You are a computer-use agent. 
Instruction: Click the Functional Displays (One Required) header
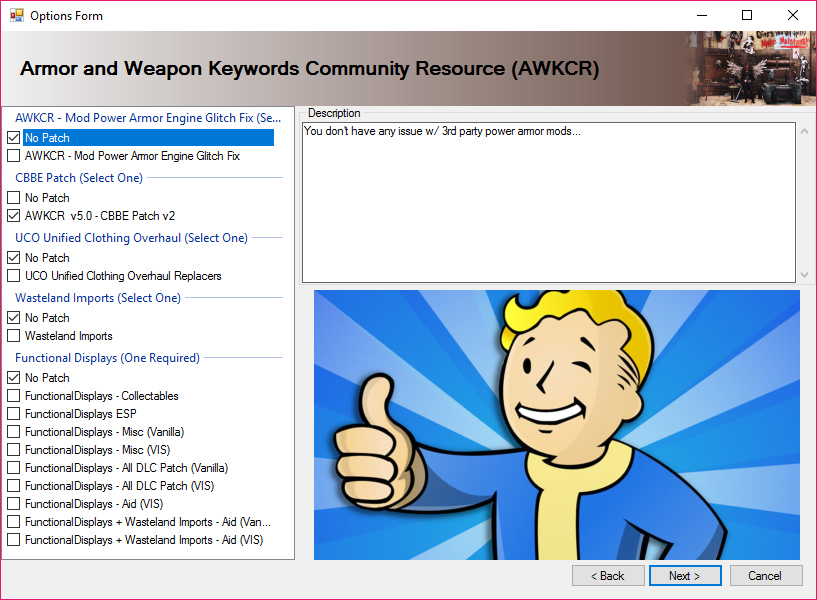pos(107,358)
